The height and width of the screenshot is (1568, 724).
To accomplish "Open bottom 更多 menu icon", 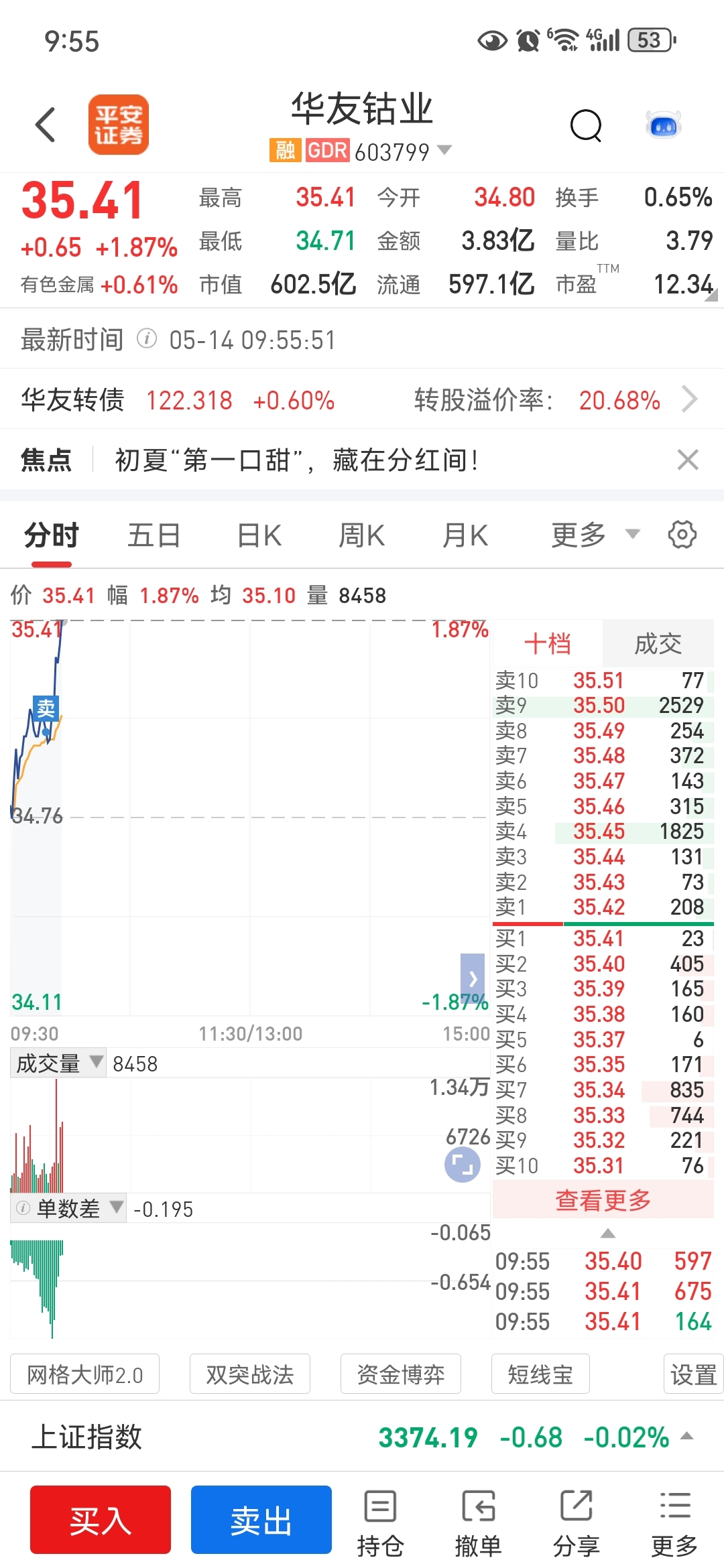I will click(x=674, y=1523).
